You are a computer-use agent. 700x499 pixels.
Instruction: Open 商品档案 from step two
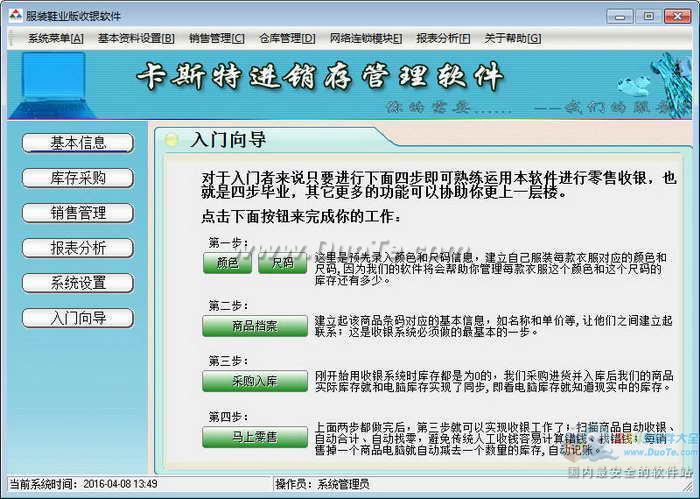coord(255,327)
